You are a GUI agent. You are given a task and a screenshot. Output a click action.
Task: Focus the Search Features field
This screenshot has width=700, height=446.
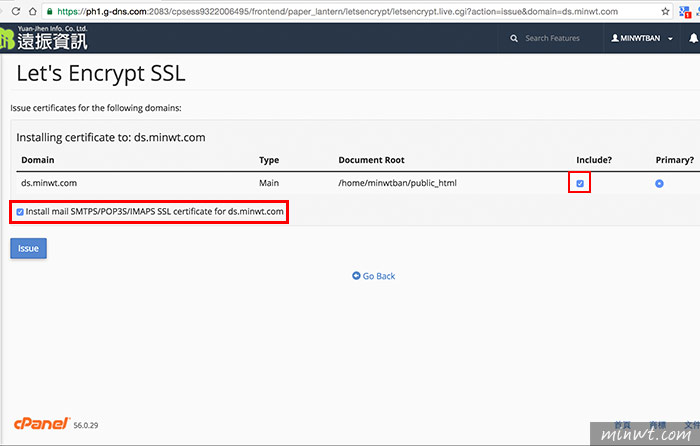coord(552,38)
